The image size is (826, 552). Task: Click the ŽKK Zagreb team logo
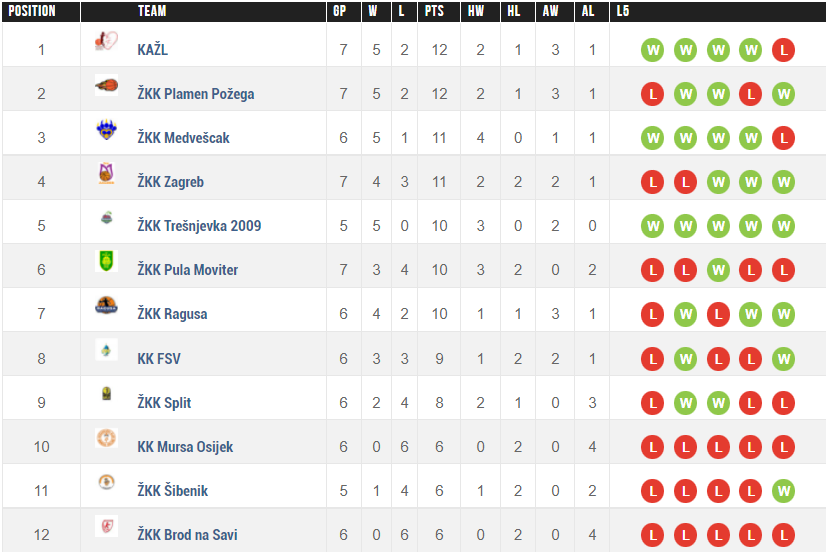pos(105,174)
